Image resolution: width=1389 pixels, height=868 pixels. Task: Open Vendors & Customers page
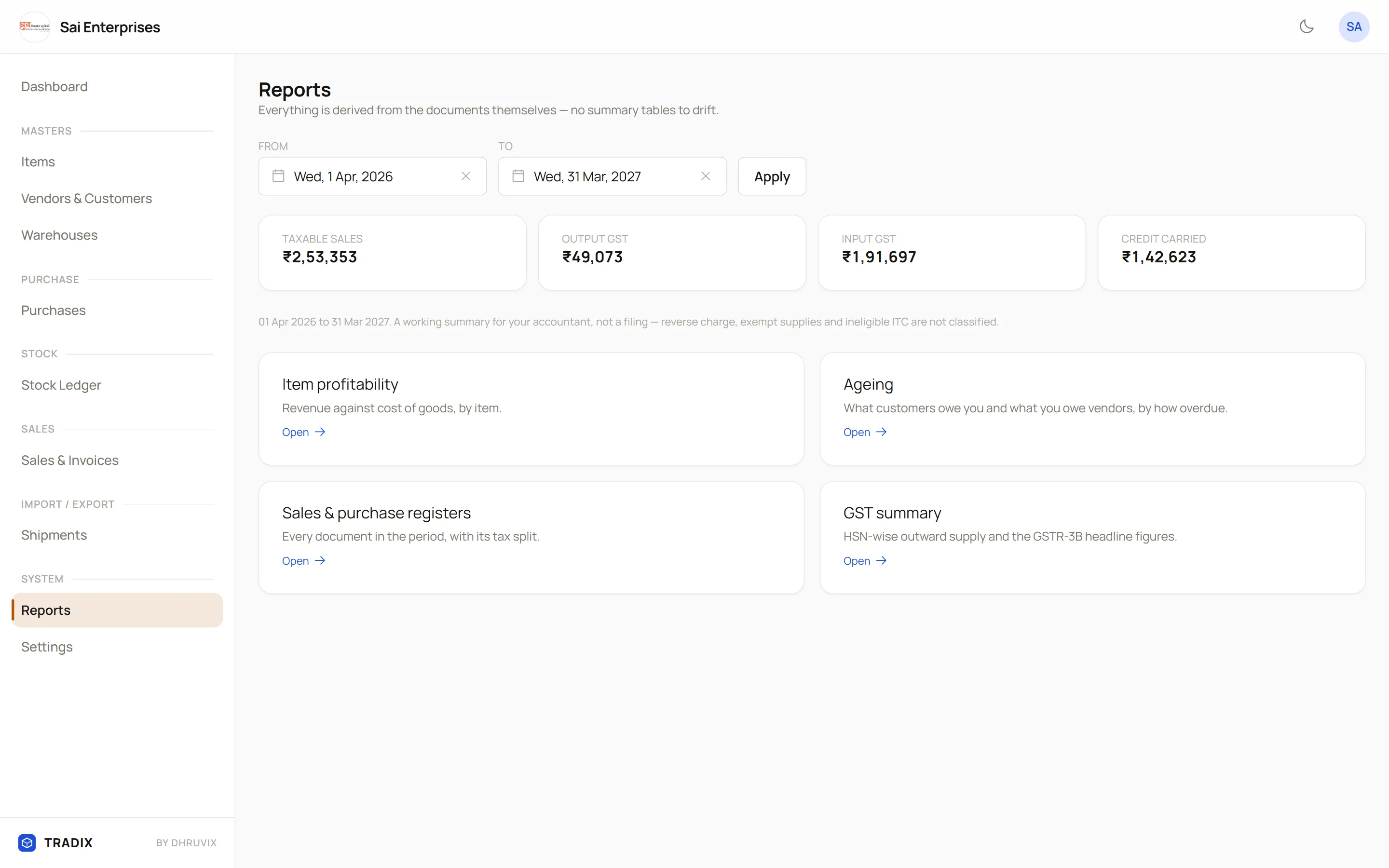[x=87, y=199]
